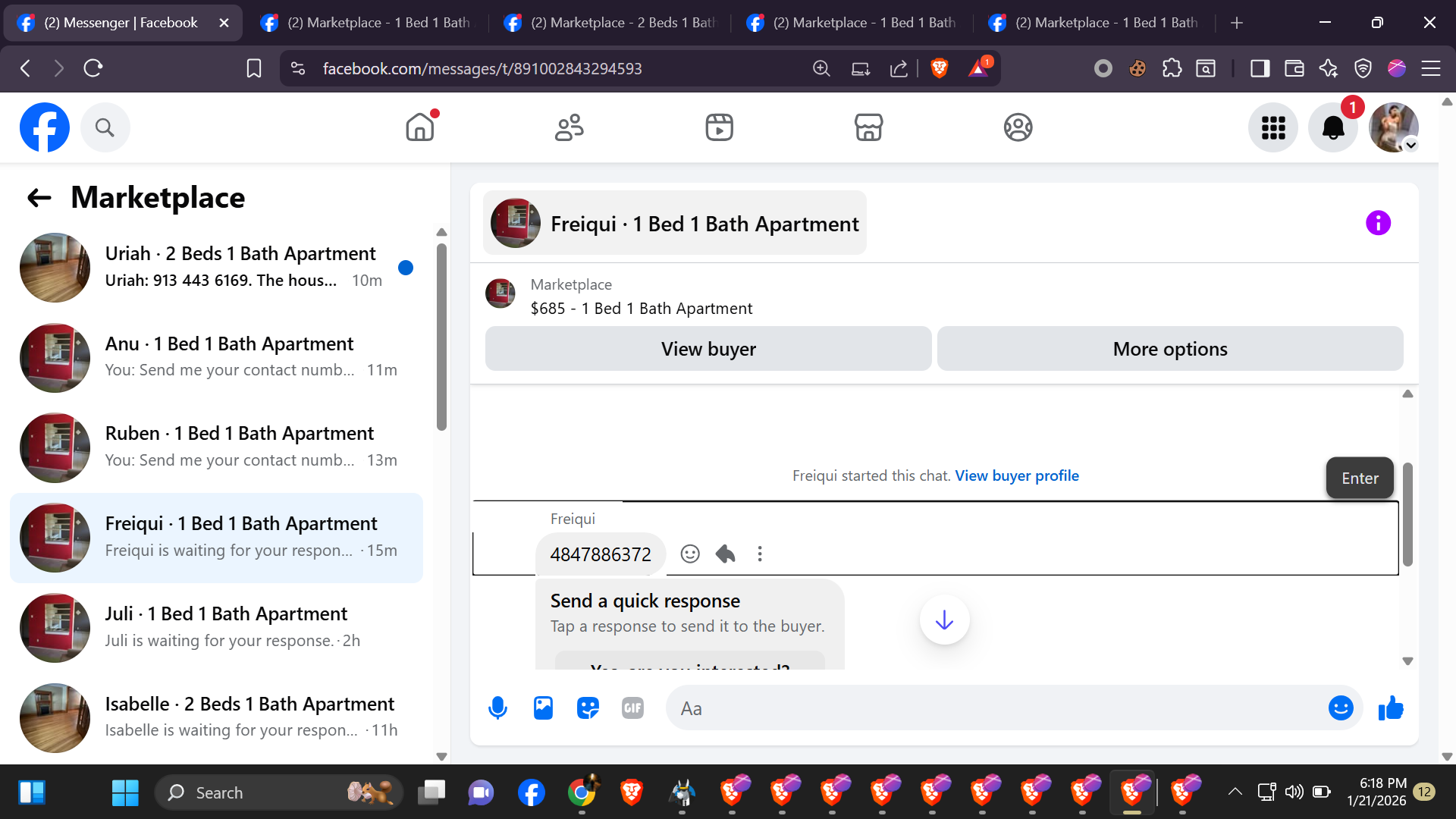Open more options for the phone number message
Viewport: 1456px width, 819px height.
point(760,554)
